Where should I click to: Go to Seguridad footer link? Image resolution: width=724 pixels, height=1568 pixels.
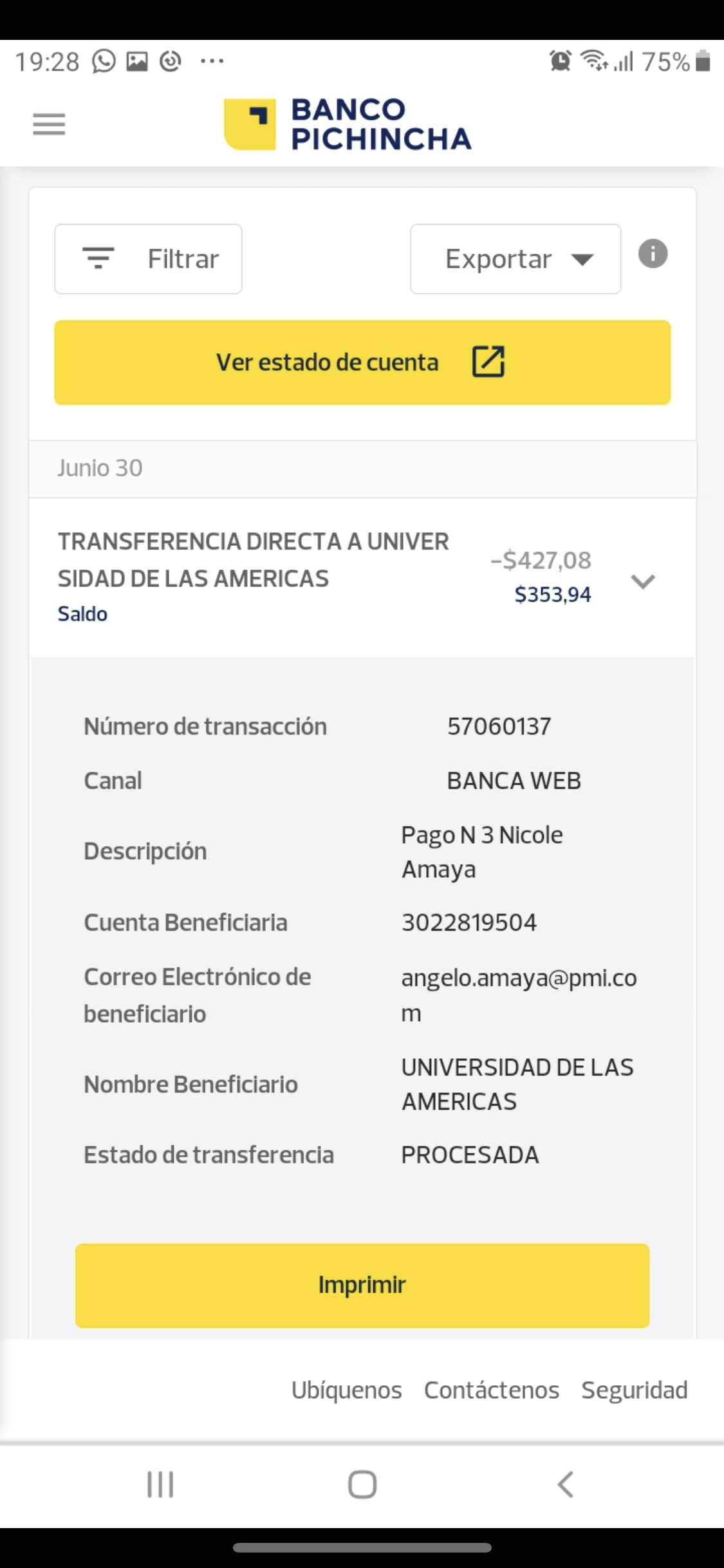coord(634,1390)
